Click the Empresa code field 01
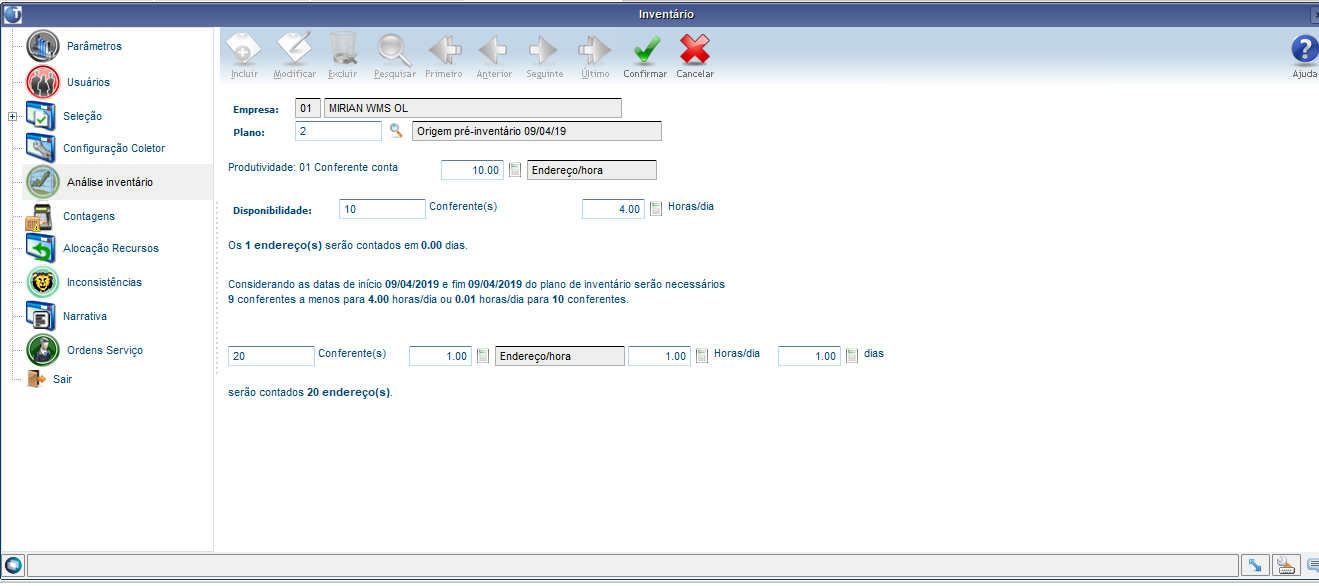 point(307,108)
